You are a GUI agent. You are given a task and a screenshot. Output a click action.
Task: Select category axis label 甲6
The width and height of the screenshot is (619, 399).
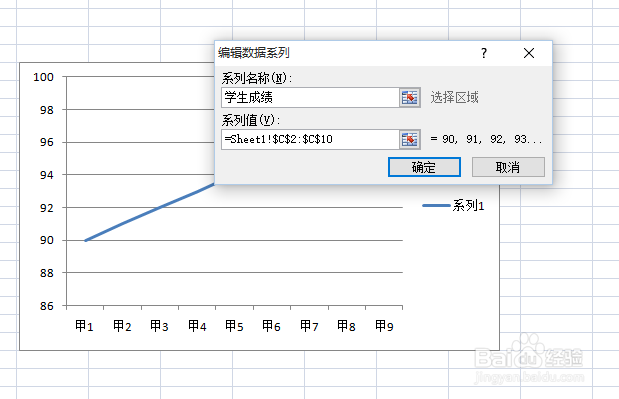pos(271,326)
